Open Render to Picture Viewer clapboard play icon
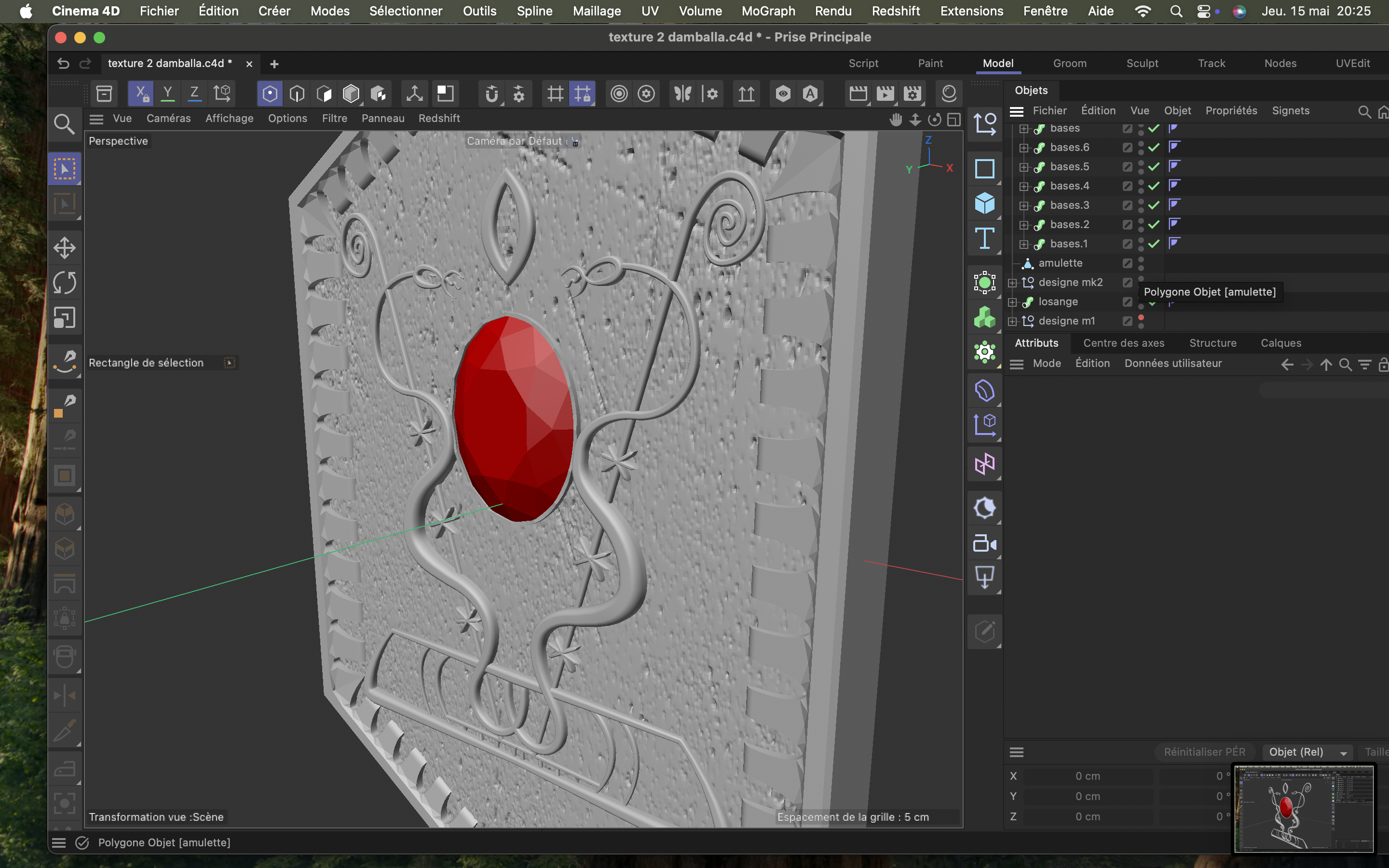 (885, 93)
